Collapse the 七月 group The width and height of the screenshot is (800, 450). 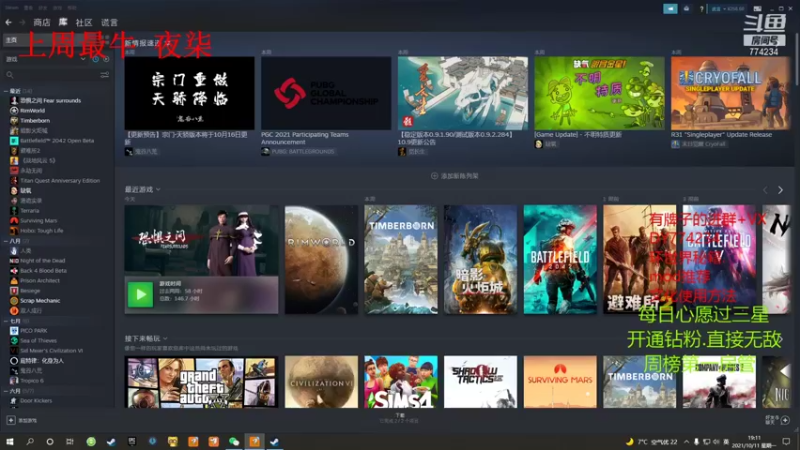[x=6, y=321]
